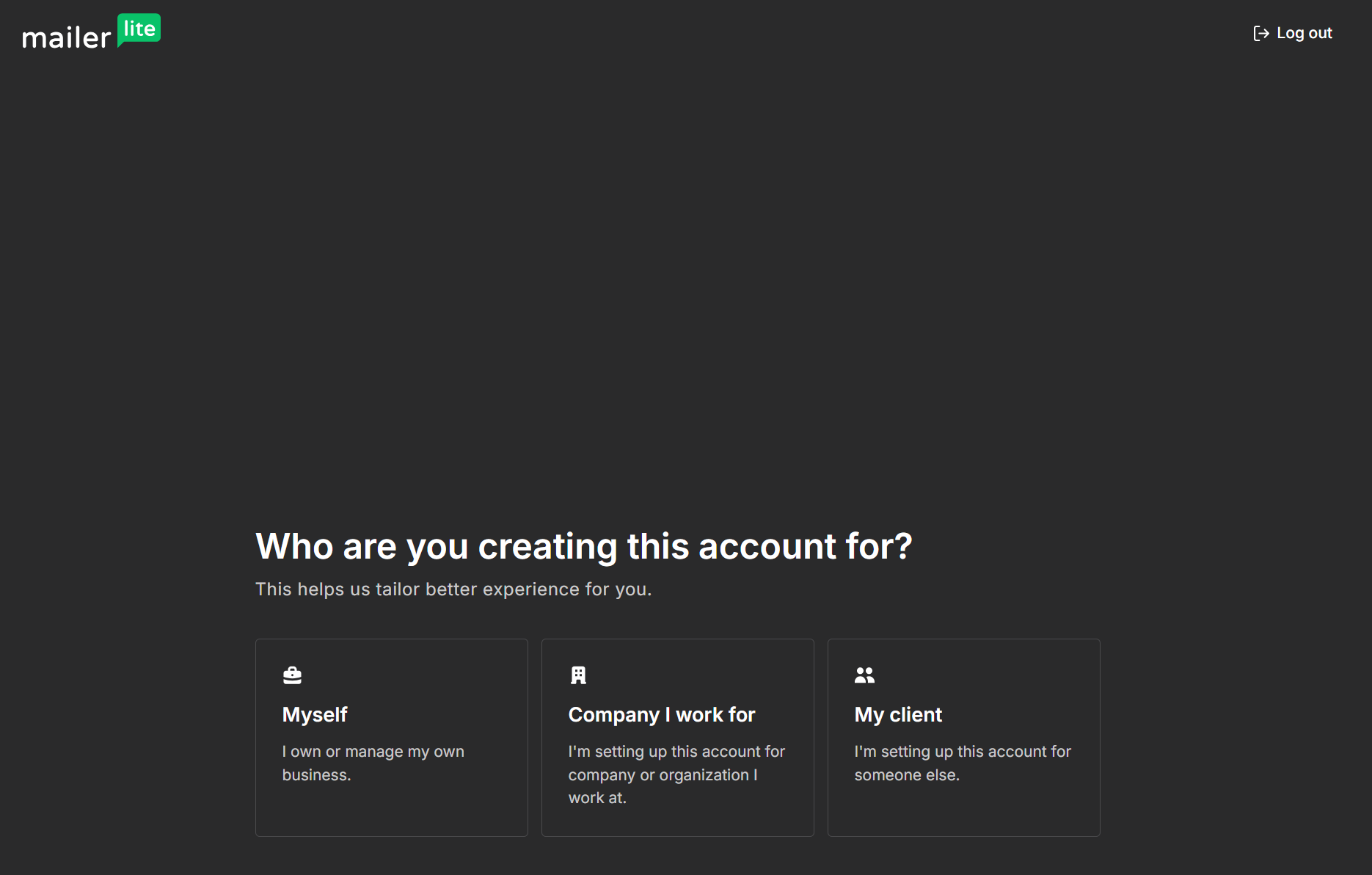Click the text I own or manage my own business
The image size is (1372, 875).
click(373, 763)
